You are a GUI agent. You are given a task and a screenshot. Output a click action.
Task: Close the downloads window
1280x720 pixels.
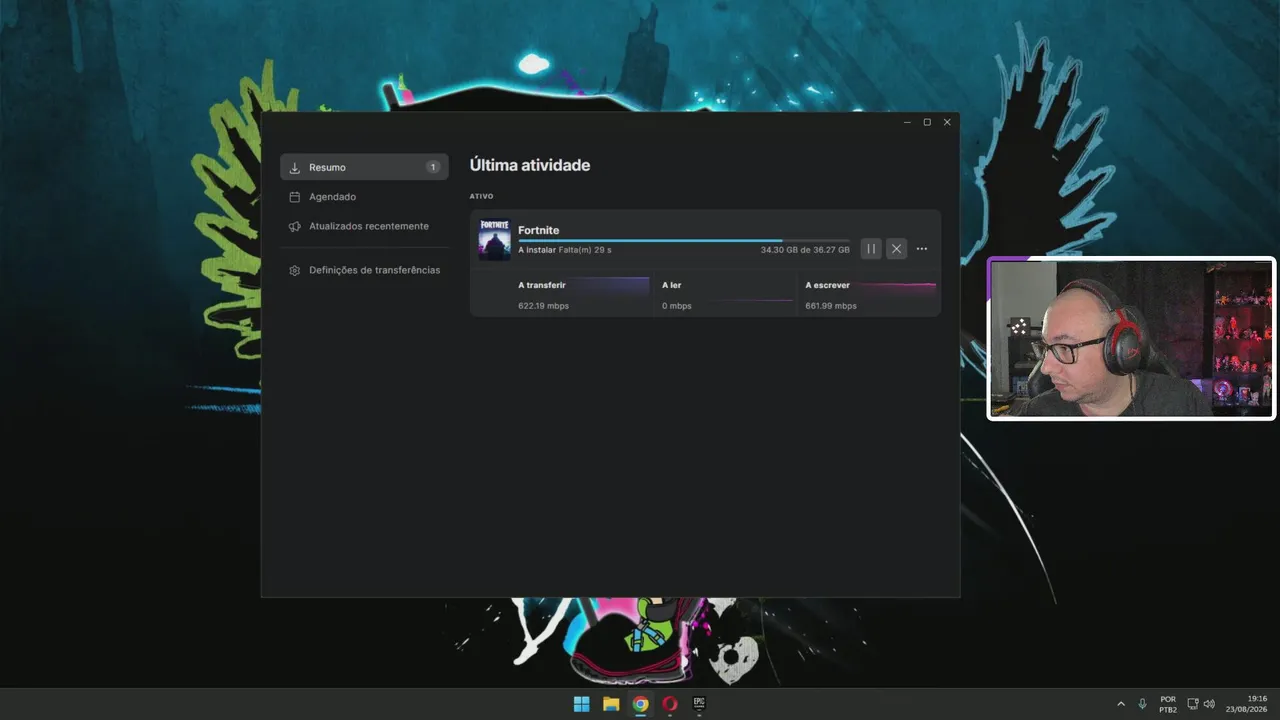947,122
